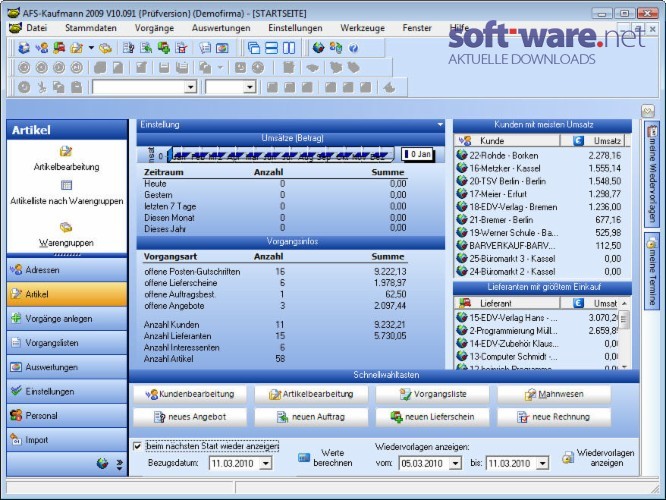666x500 pixels.
Task: Click the Warengruppen boxes icon in the toolbar
Action: pyautogui.click(x=105, y=48)
